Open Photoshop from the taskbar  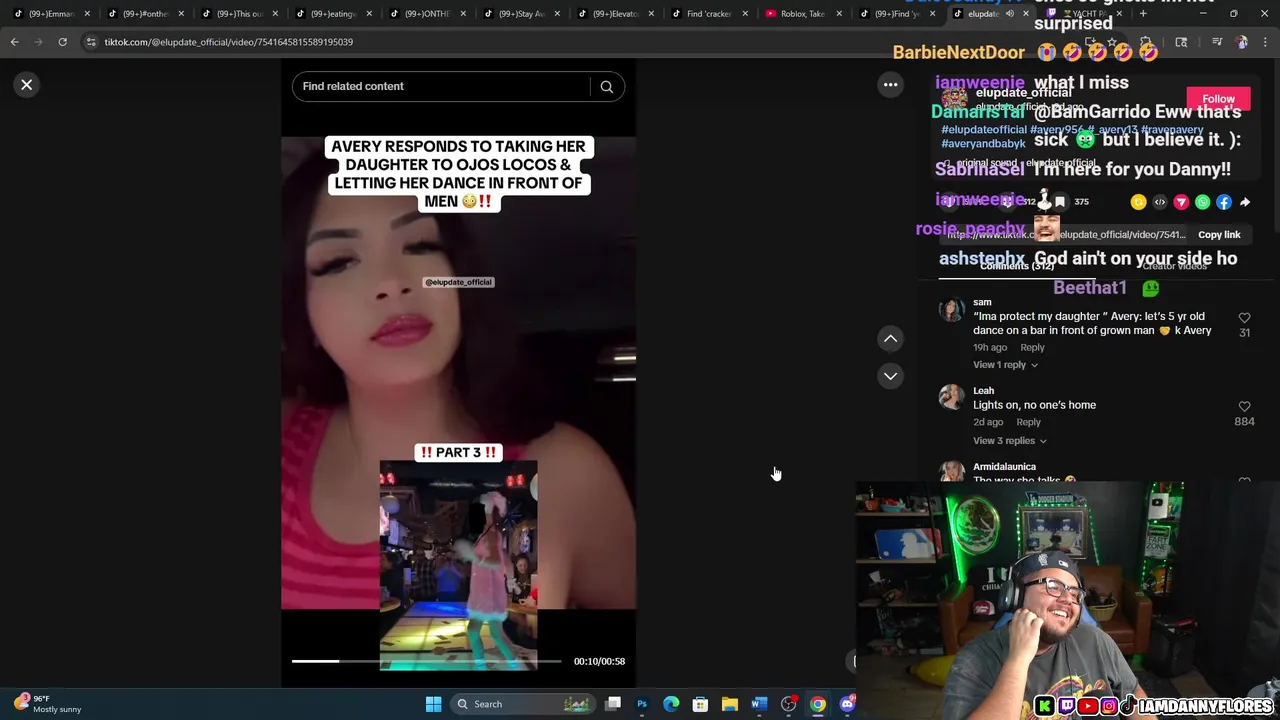tap(642, 704)
